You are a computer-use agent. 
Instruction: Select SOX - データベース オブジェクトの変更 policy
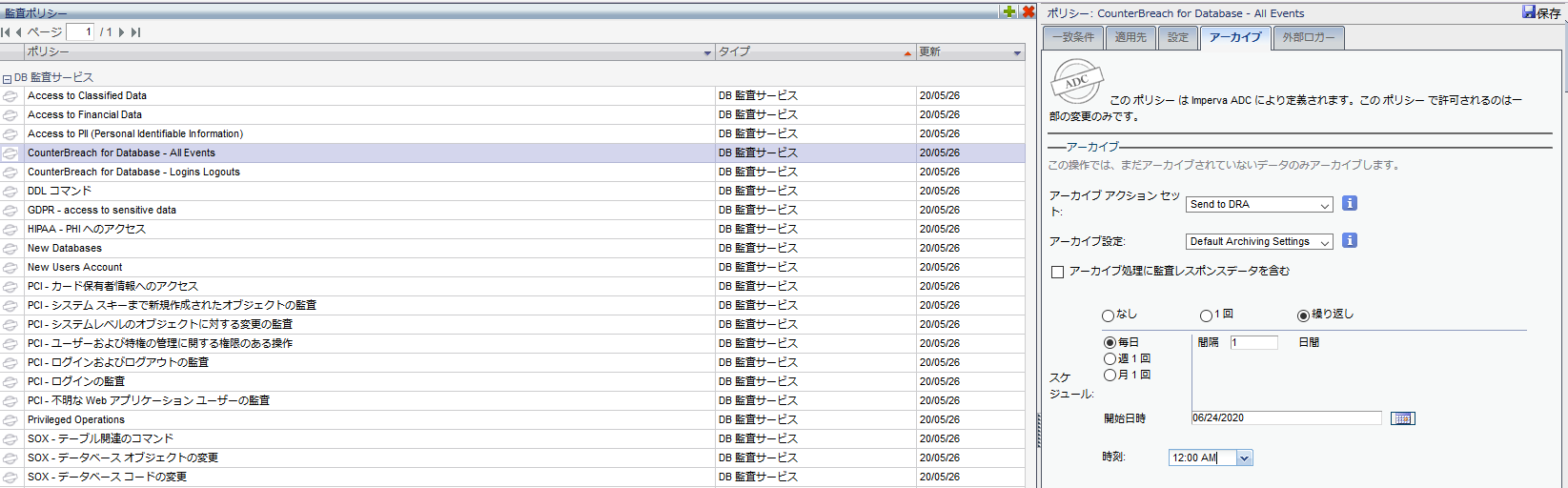tap(513, 458)
